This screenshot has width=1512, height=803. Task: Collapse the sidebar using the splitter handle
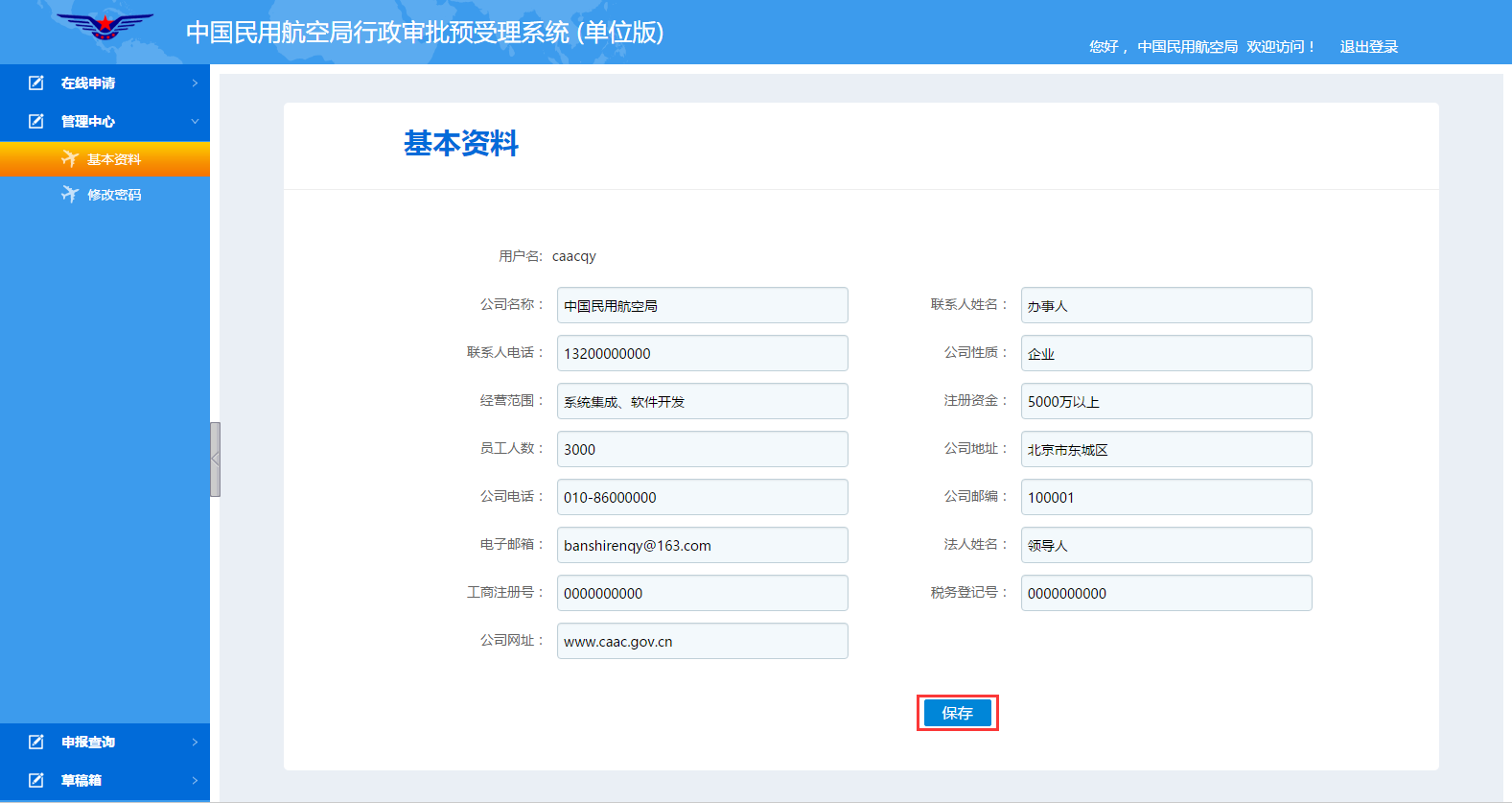216,460
